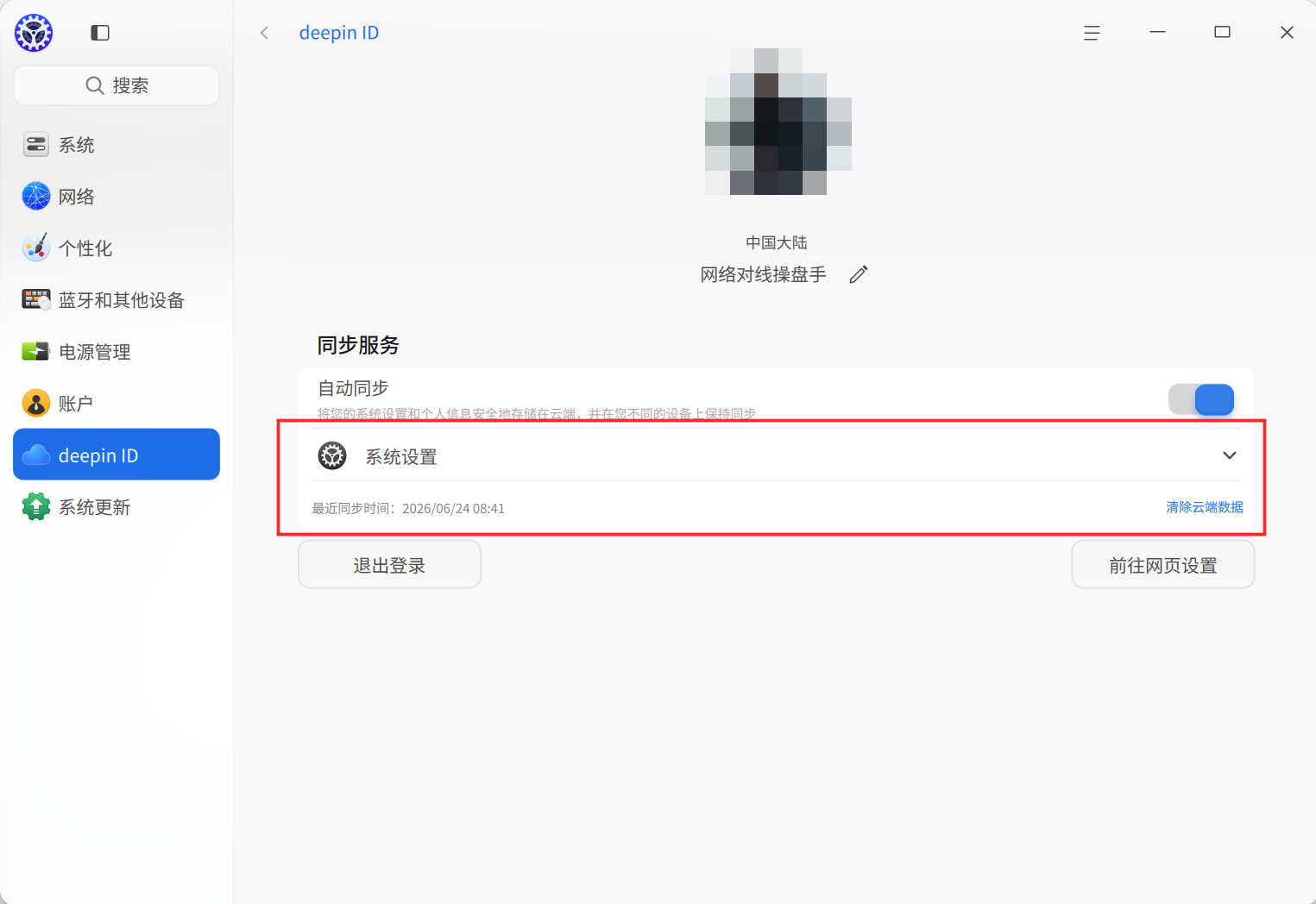Click the 系统 sidebar icon
Viewport: 1316px width, 904px height.
[x=35, y=145]
